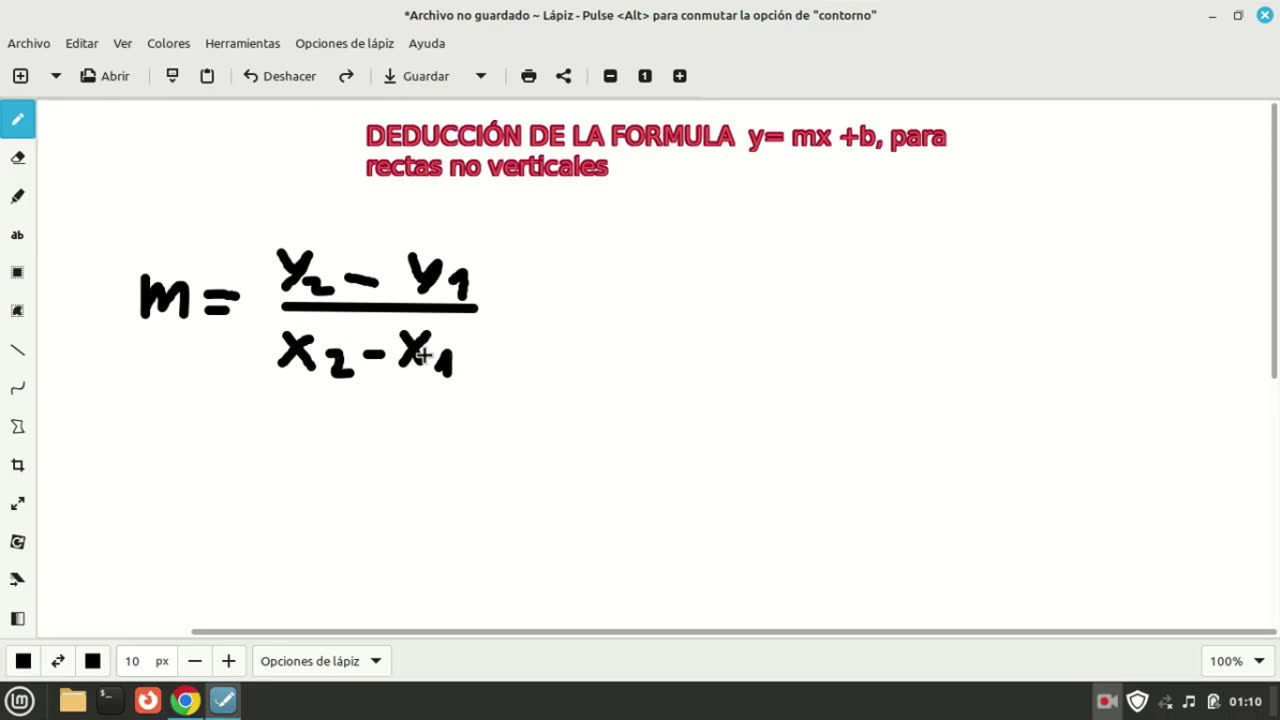1280x720 pixels.
Task: Decrease pencil size with minus button
Action: tap(195, 661)
